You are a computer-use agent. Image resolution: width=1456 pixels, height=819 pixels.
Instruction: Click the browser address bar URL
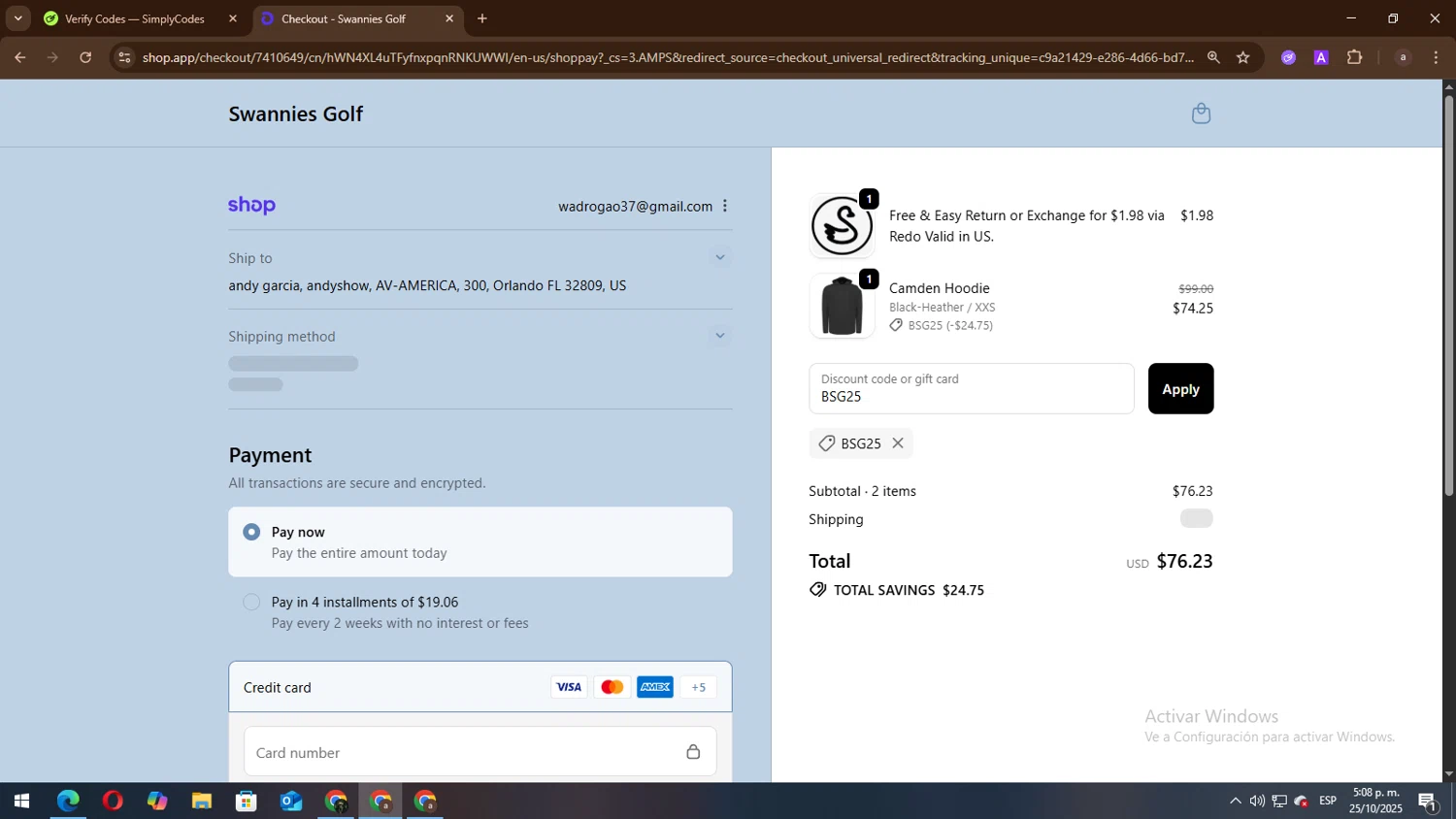click(x=668, y=57)
